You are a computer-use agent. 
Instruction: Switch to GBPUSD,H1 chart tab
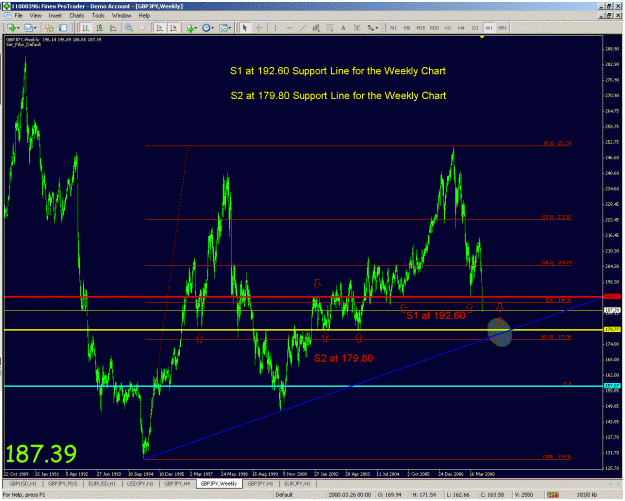[x=22, y=483]
